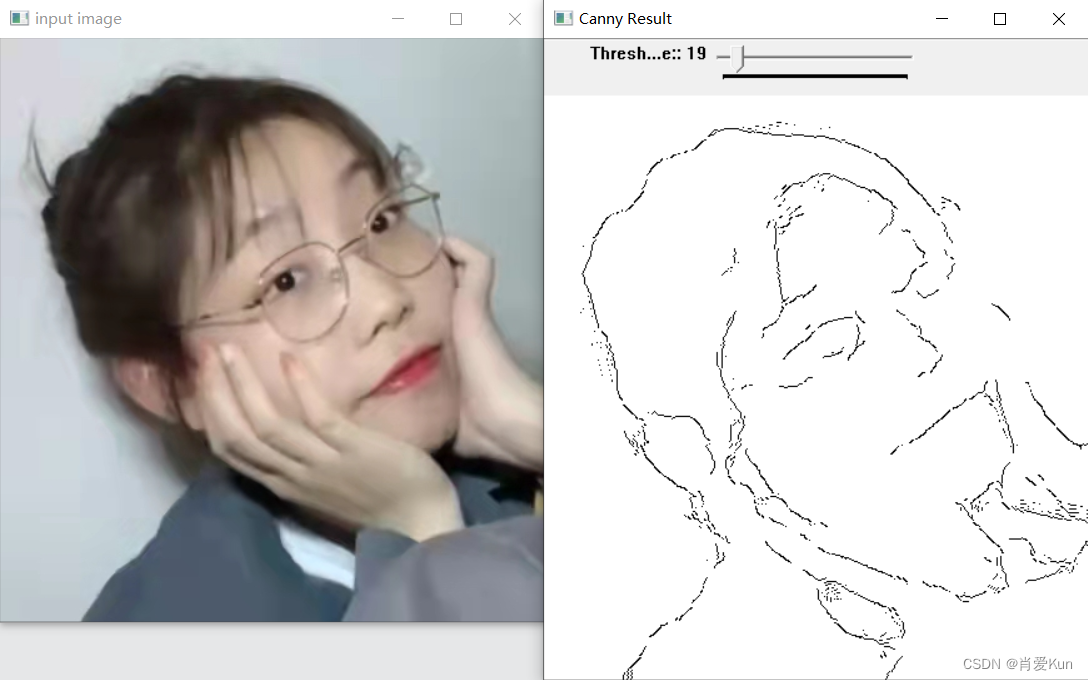Click the girl's photo in input image window
This screenshot has width=1088, height=680.
tap(270, 330)
